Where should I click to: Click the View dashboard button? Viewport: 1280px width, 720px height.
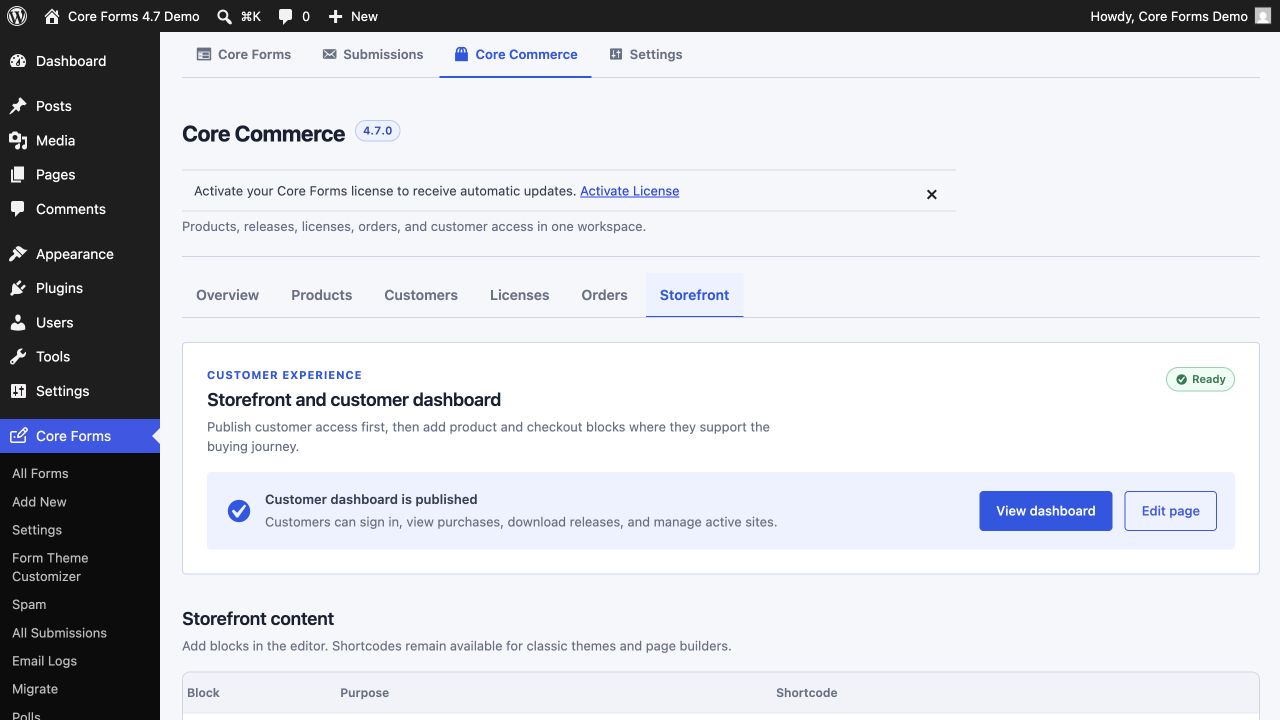[x=1045, y=511]
